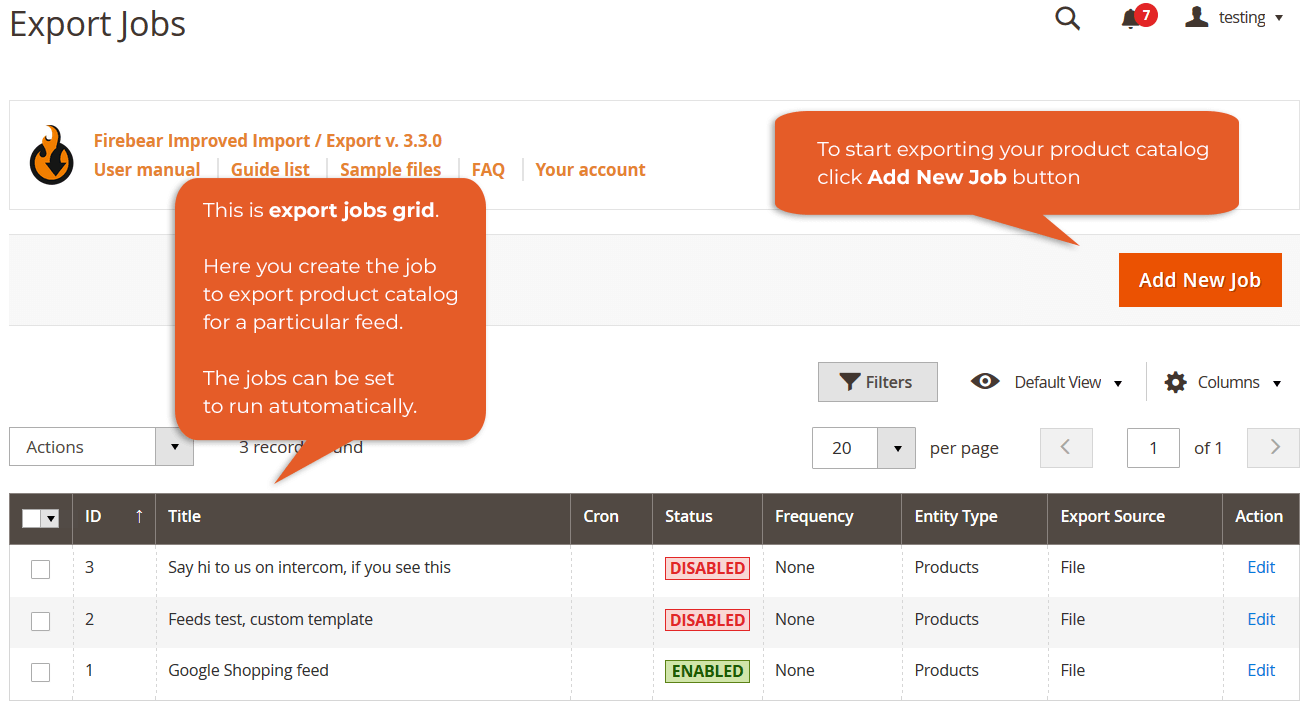
Task: Open the notifications bell icon
Action: 1130,19
